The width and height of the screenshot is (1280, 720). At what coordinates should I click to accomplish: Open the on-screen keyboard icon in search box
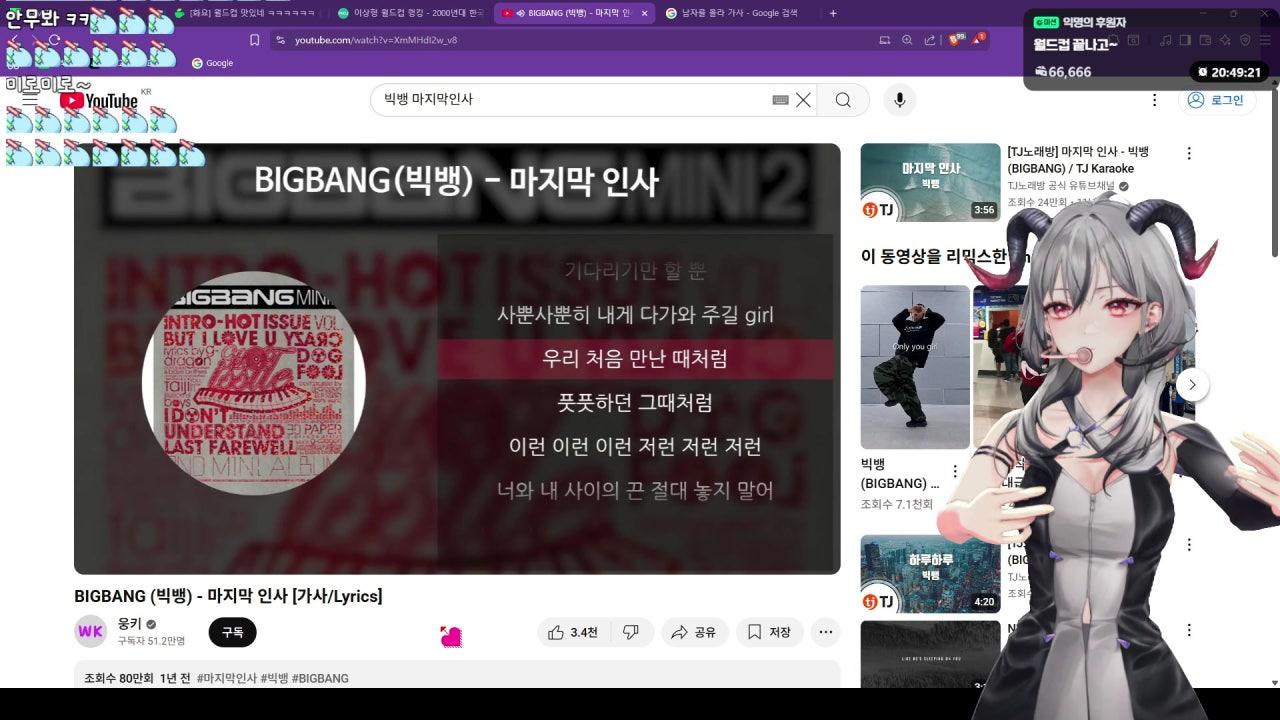[x=780, y=100]
